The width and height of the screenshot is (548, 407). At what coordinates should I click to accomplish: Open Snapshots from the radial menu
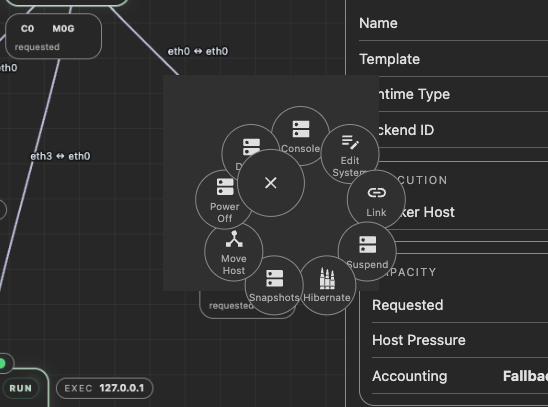[x=274, y=285]
